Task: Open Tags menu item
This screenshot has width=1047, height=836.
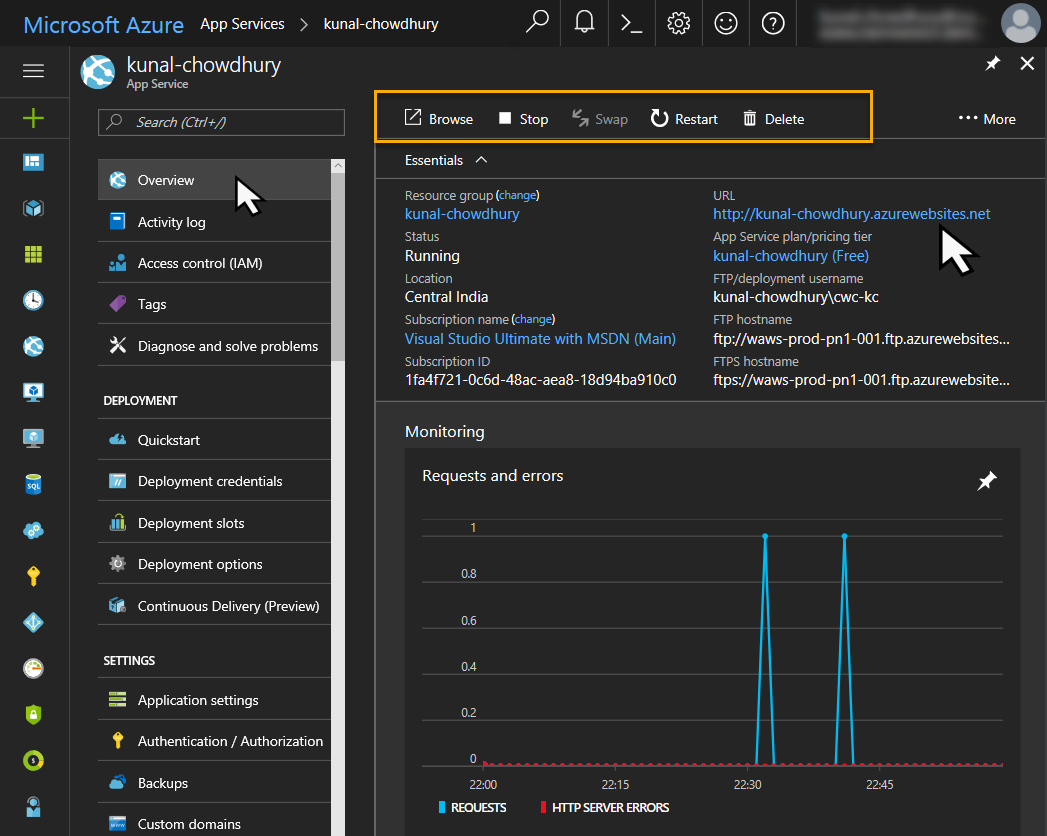Action: pos(214,304)
